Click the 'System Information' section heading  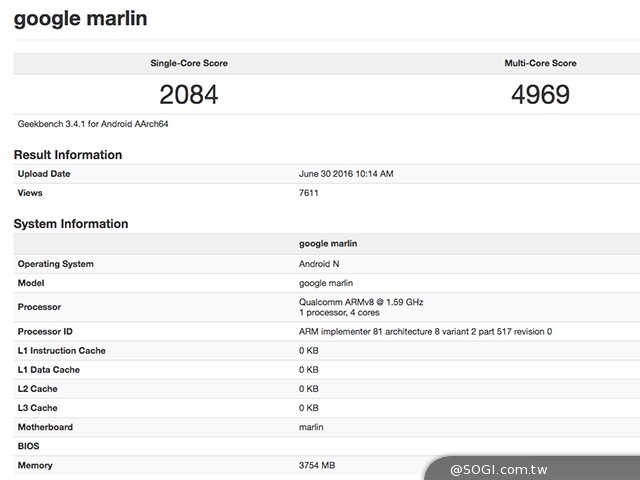coord(71,224)
